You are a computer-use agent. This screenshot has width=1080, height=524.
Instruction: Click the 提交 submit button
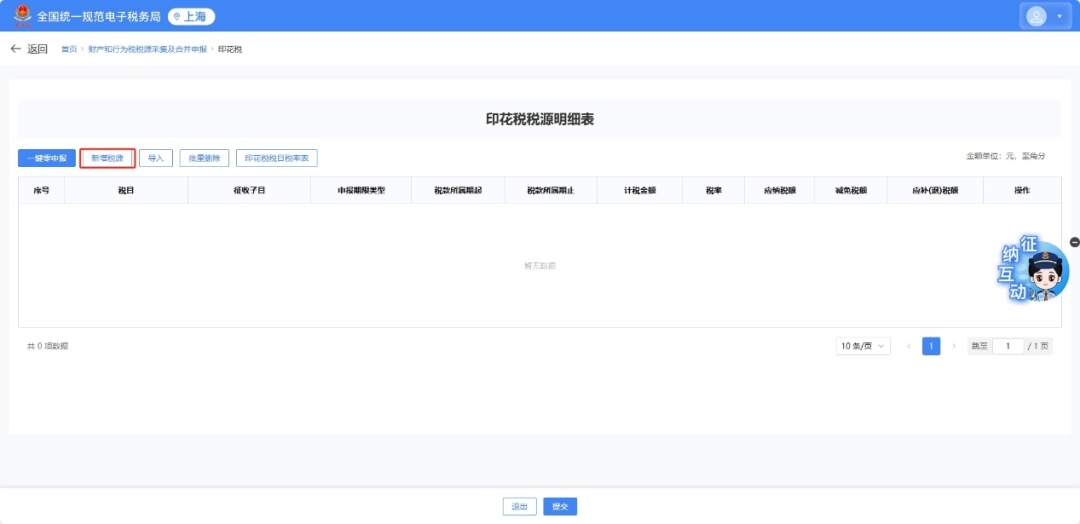pos(560,507)
